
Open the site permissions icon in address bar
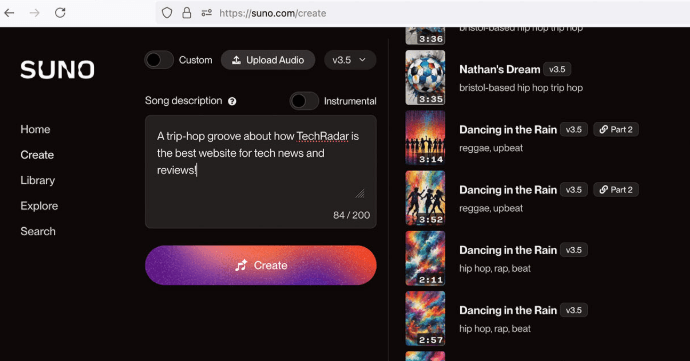207,13
